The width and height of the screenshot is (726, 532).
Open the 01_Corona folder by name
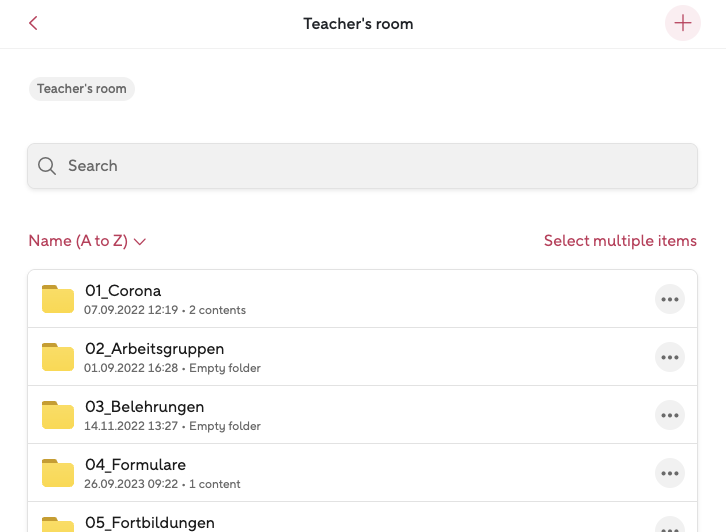tap(123, 291)
